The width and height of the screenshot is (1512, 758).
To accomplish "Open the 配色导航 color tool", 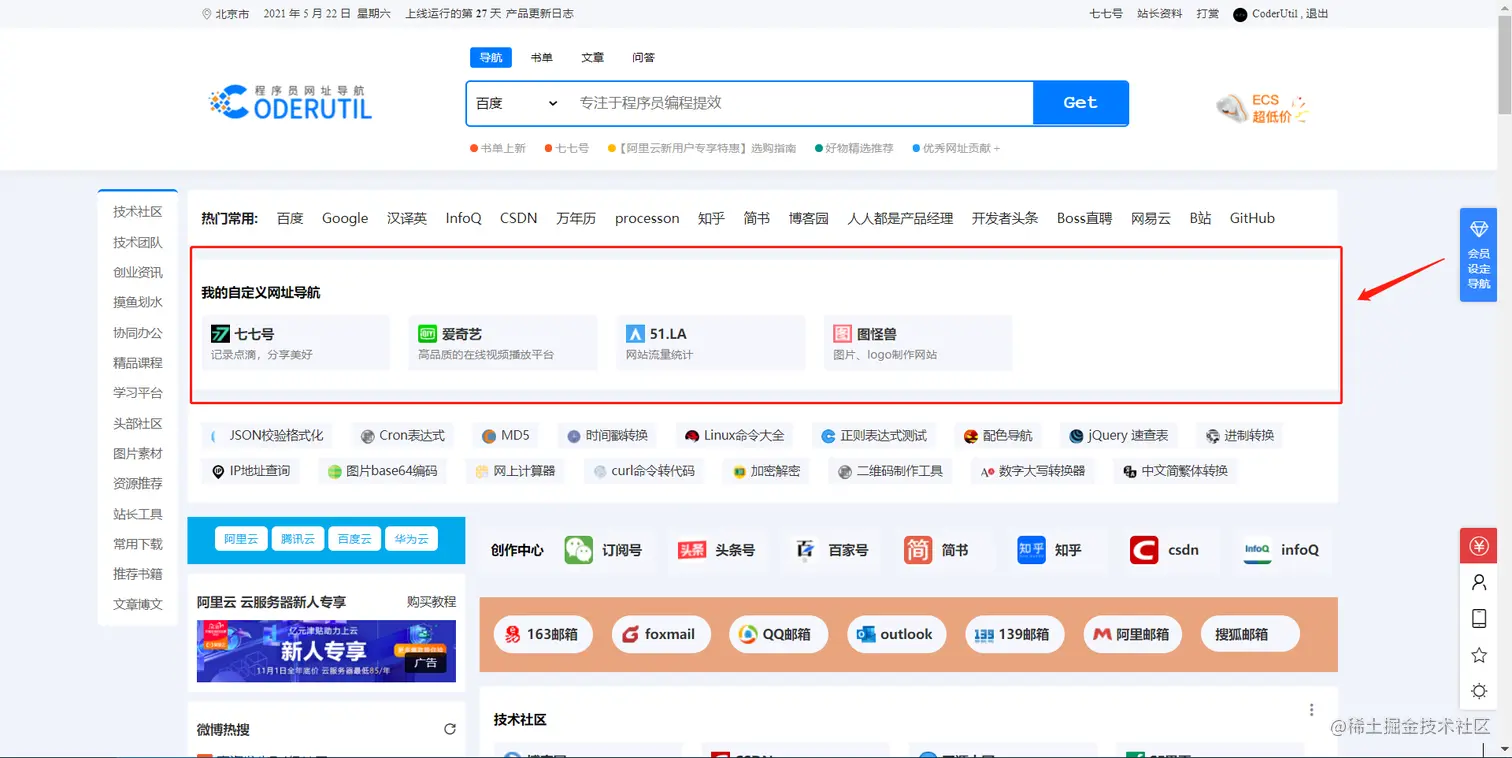I will pos(998,436).
